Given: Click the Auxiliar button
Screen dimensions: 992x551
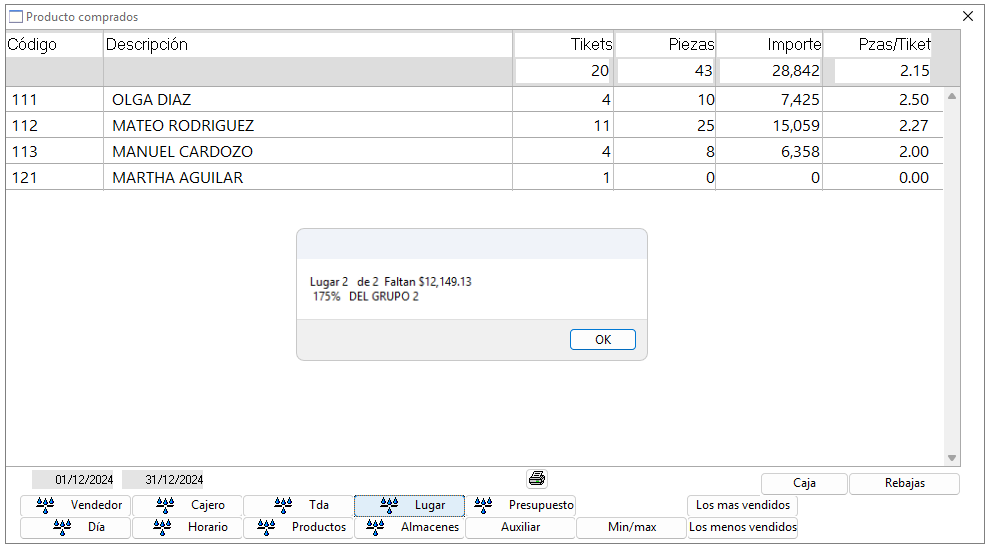Looking at the screenshot, I should (520, 528).
